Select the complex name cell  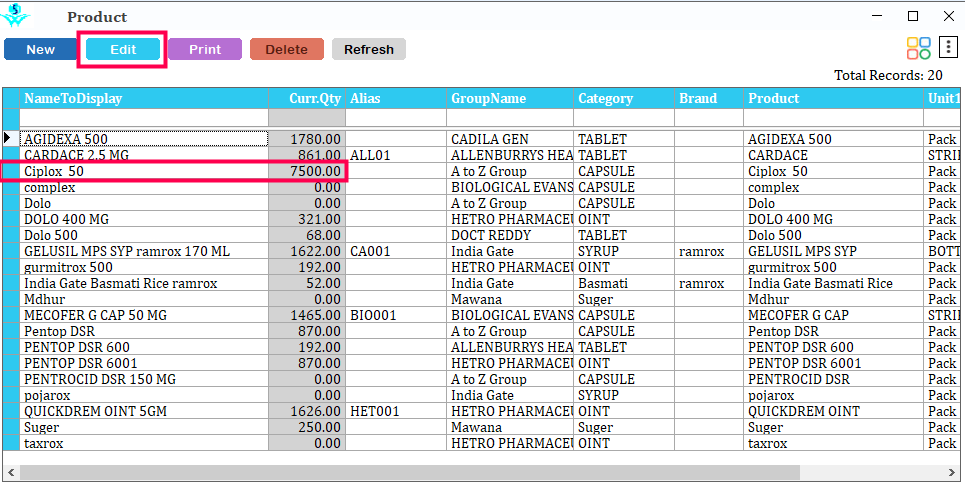tap(144, 187)
